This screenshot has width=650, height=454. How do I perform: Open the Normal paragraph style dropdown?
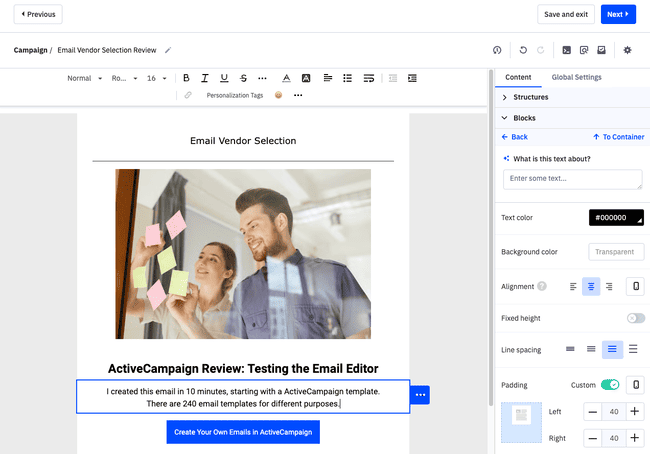click(84, 78)
